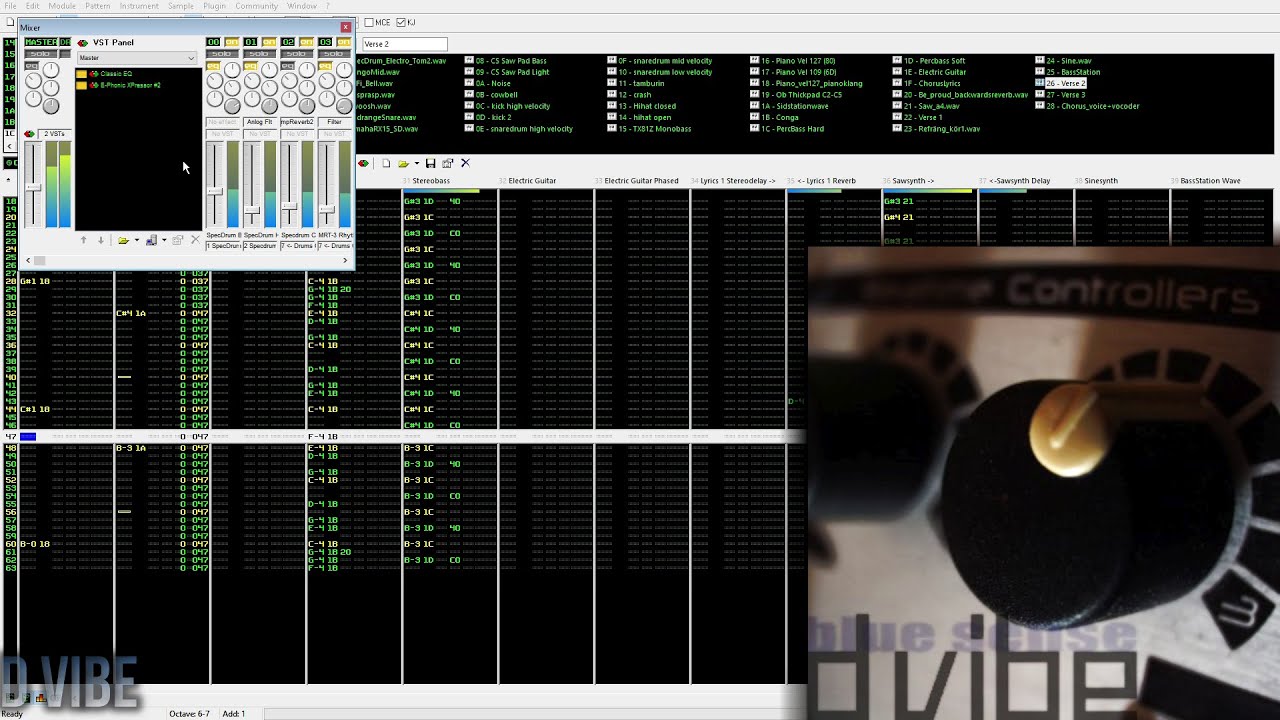Click Mixer horizontal scrollbar left arrow
The image size is (1280, 720).
(x=28, y=260)
